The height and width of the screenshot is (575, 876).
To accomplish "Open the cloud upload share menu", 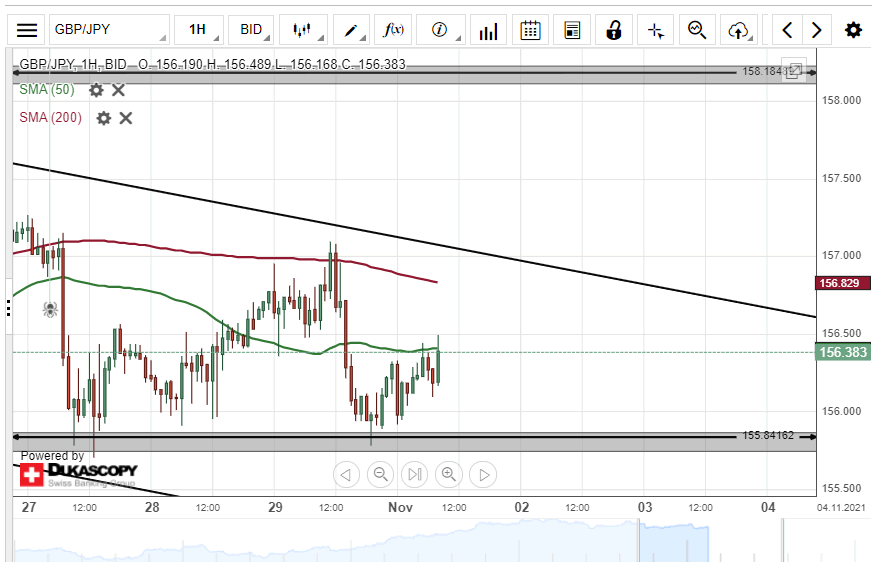I will click(739, 30).
